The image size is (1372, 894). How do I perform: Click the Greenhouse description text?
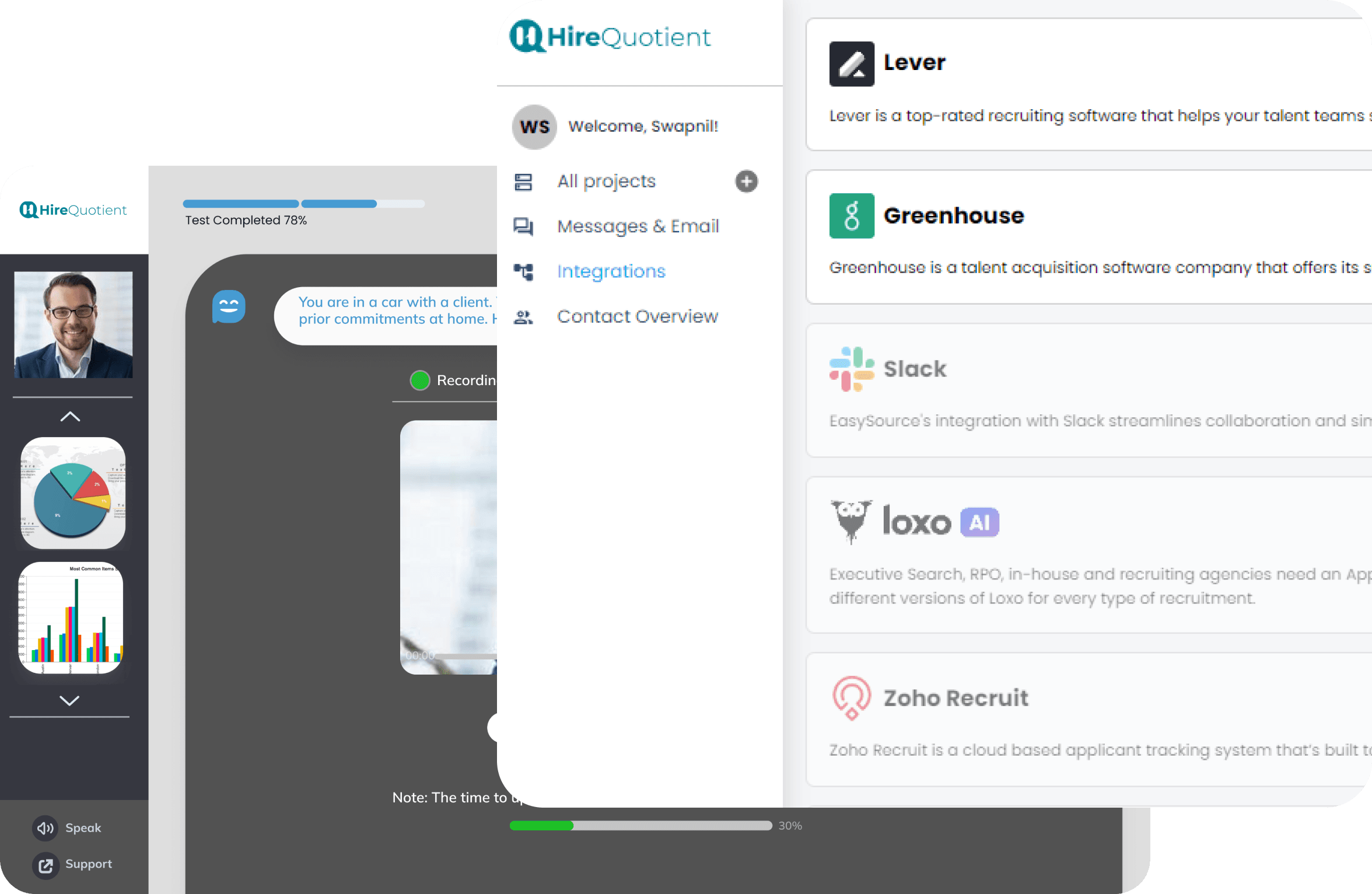[1100, 267]
